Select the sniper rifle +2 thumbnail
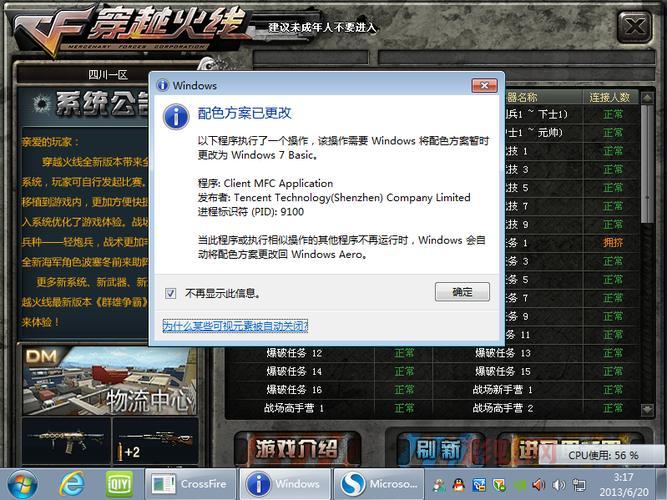This screenshot has width=667, height=500. pos(155,441)
